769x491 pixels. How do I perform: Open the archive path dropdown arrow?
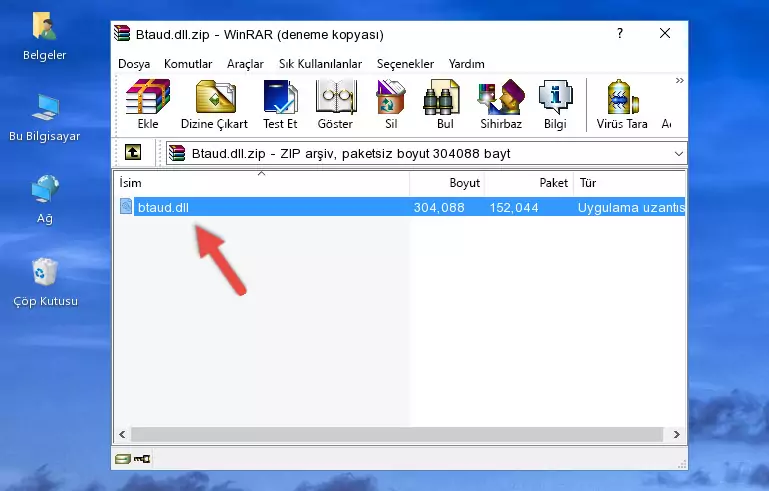pyautogui.click(x=678, y=154)
